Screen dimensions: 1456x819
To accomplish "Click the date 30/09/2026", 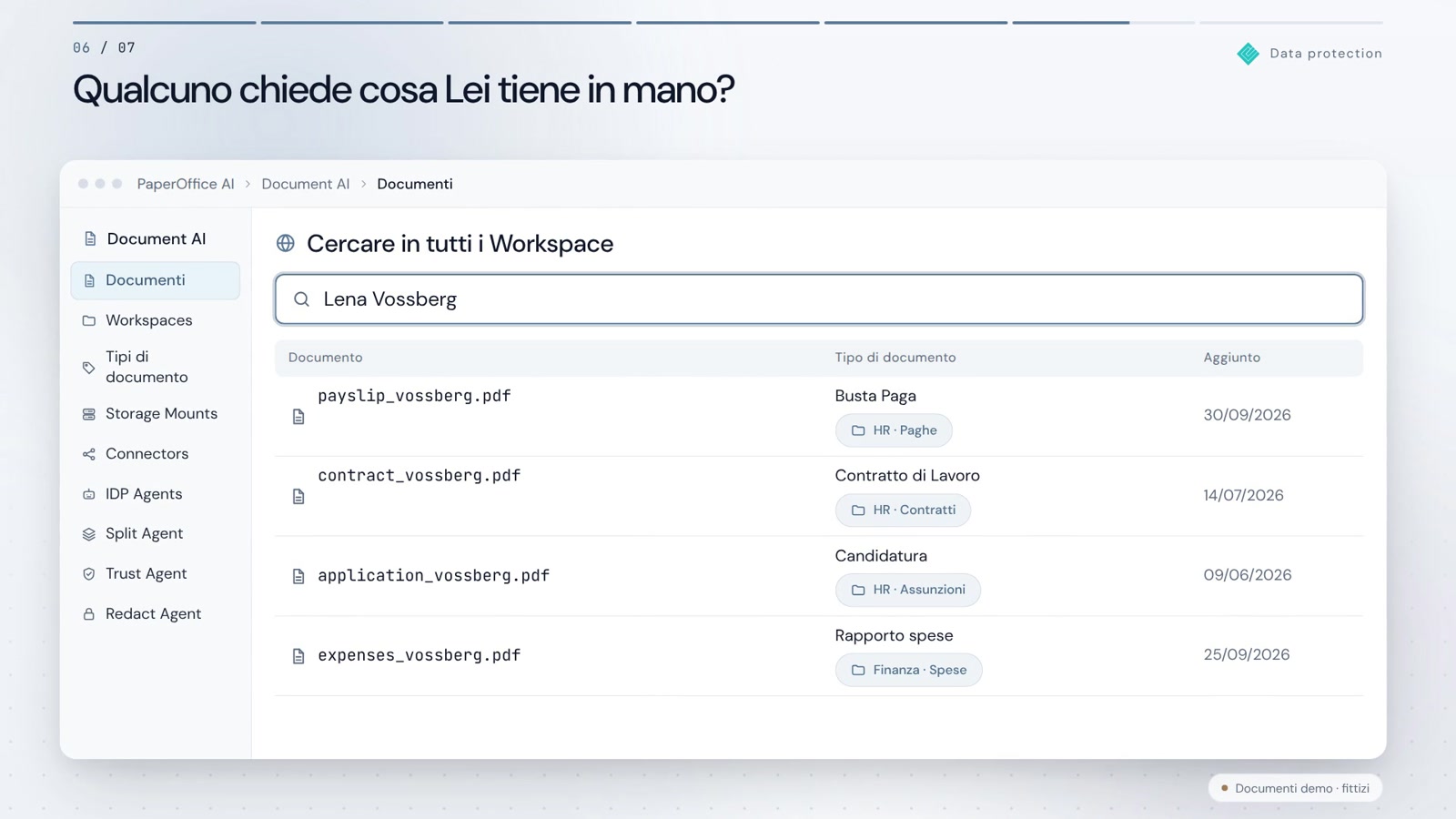I will click(1248, 415).
